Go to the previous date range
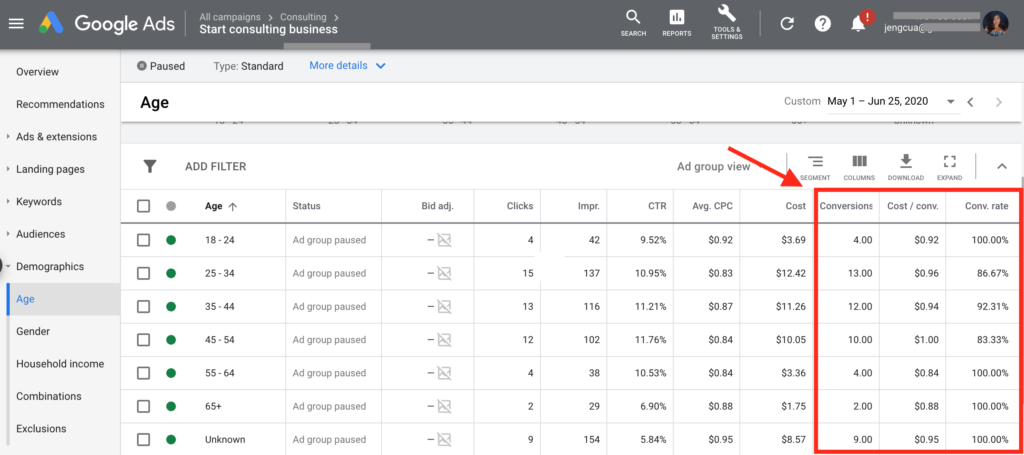The height and width of the screenshot is (455, 1024). coord(970,102)
